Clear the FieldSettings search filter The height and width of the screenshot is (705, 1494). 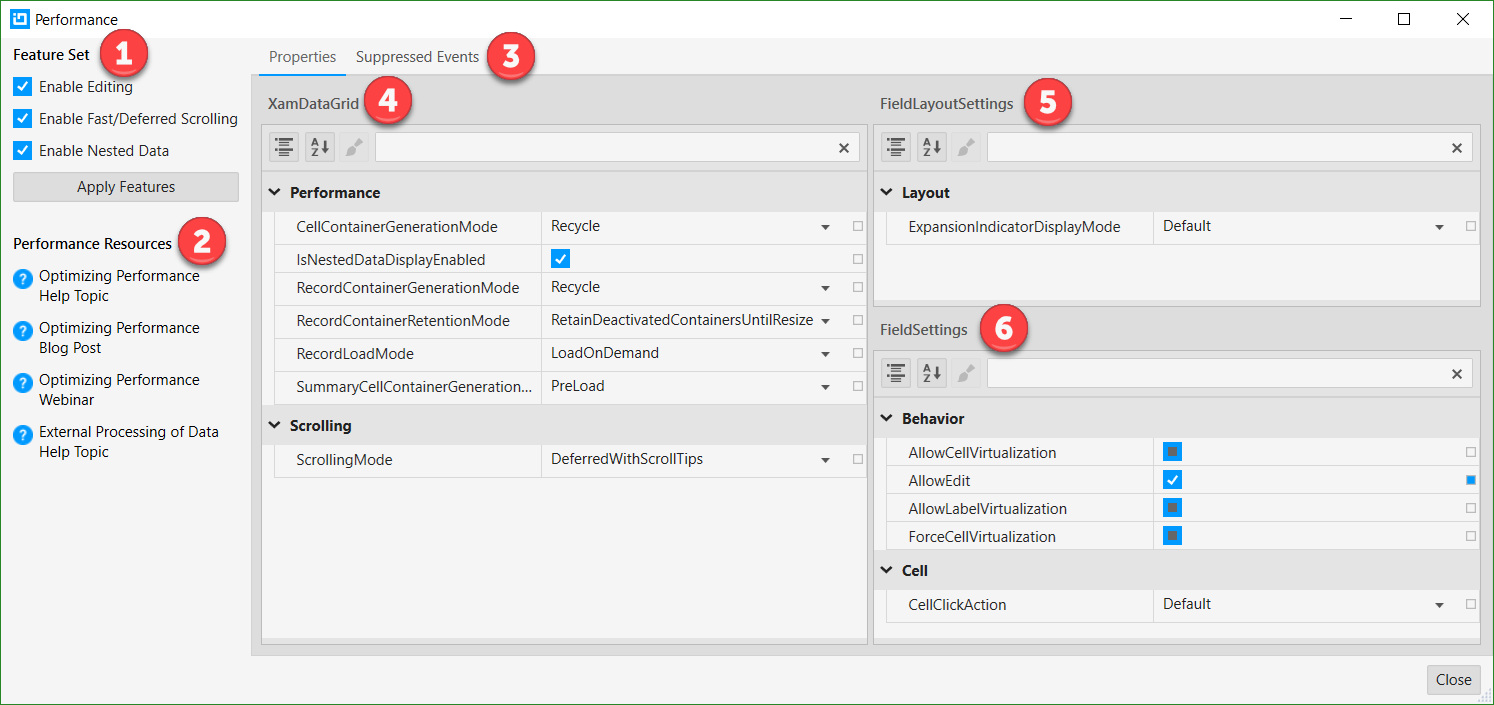click(1456, 374)
